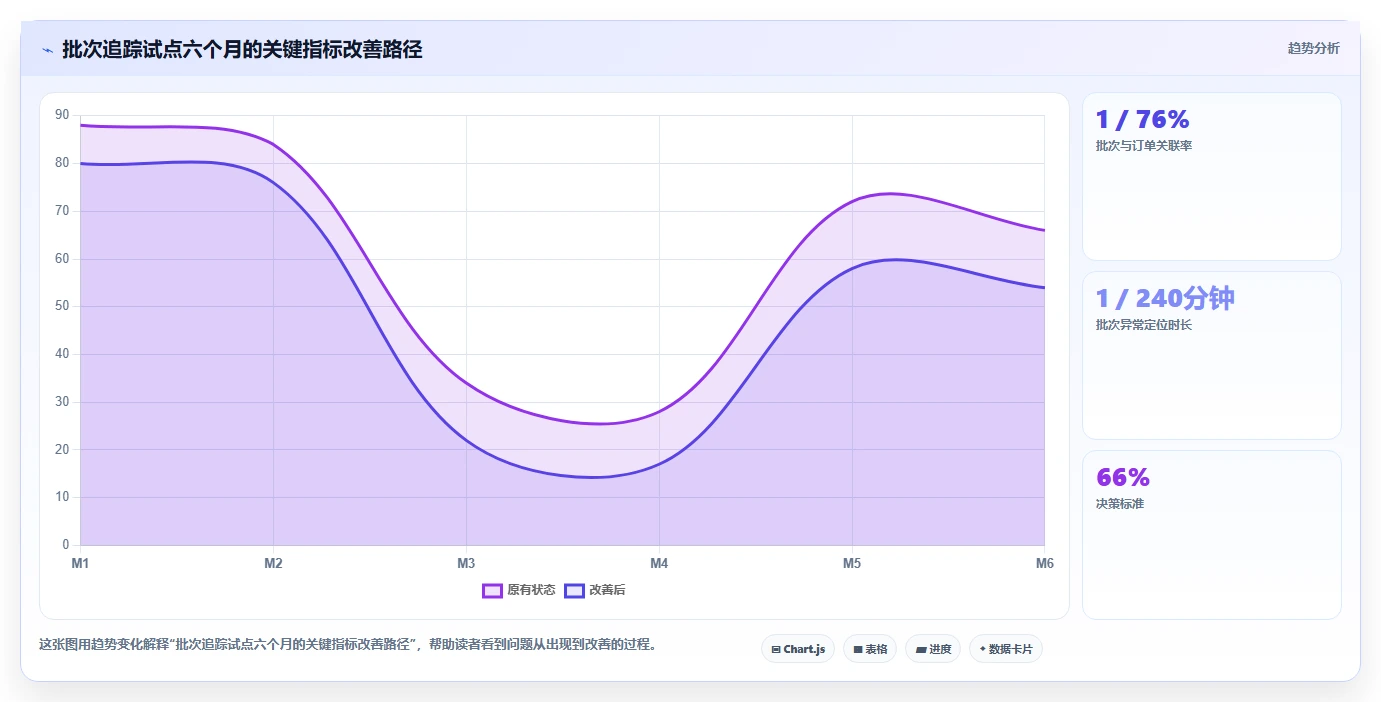Viewport: 1381px width, 702px height.
Task: Click the 数据卡片 tag chip
Action: pyautogui.click(x=1006, y=649)
